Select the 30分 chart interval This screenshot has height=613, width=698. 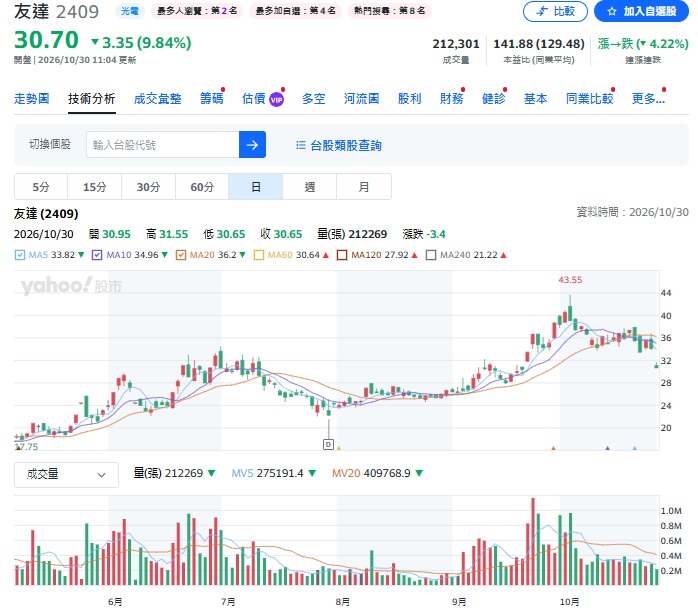coord(148,187)
